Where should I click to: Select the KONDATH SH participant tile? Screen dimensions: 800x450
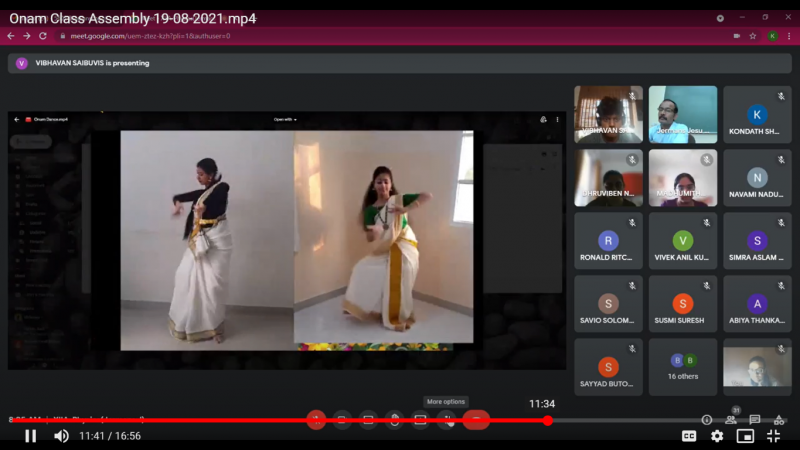coord(757,114)
